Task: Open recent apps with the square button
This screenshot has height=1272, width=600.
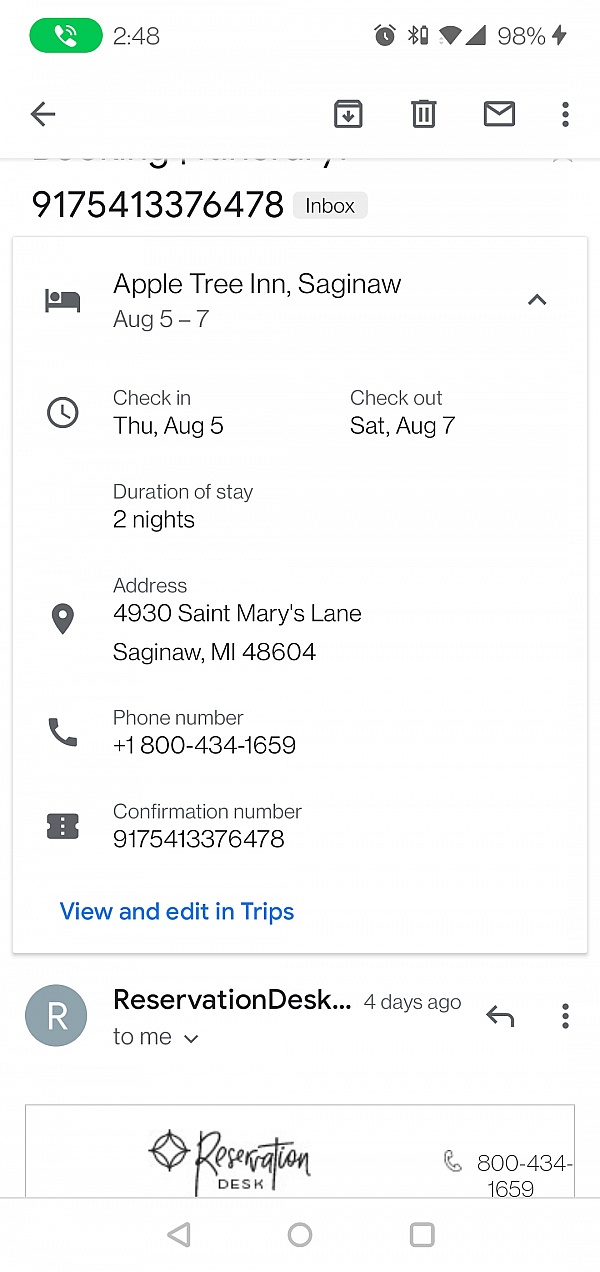Action: point(422,1235)
